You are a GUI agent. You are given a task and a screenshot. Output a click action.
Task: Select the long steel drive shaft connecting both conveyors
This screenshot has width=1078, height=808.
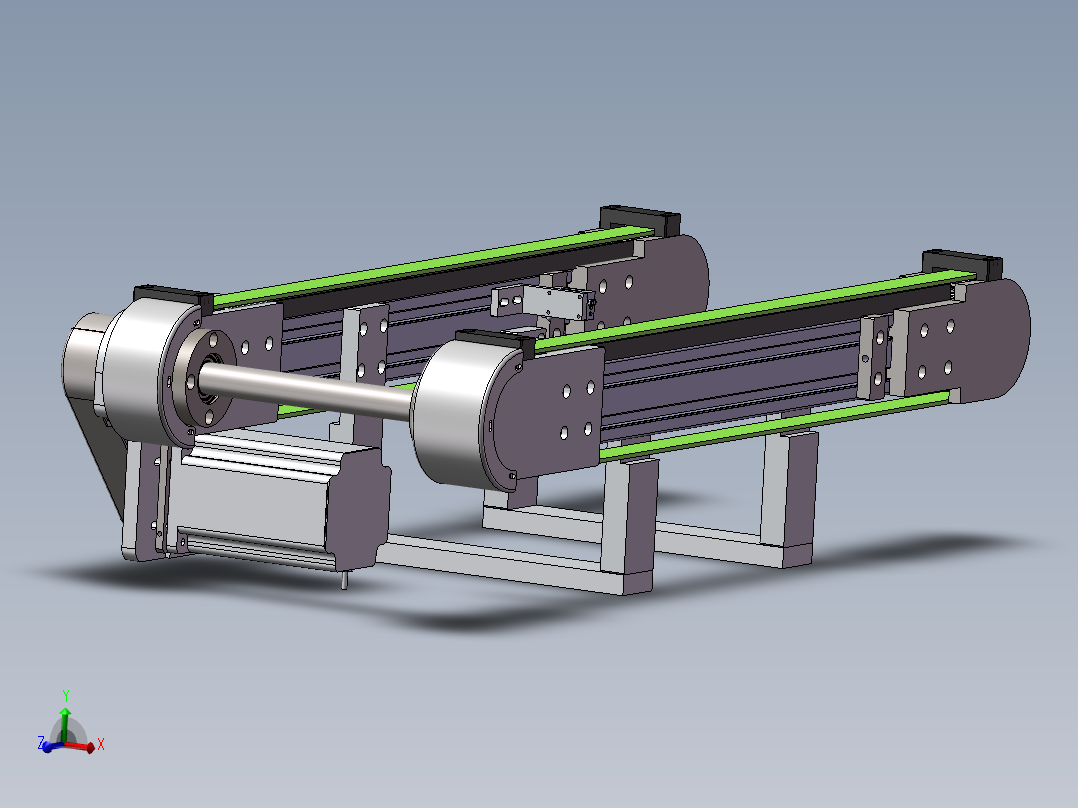coord(308,390)
